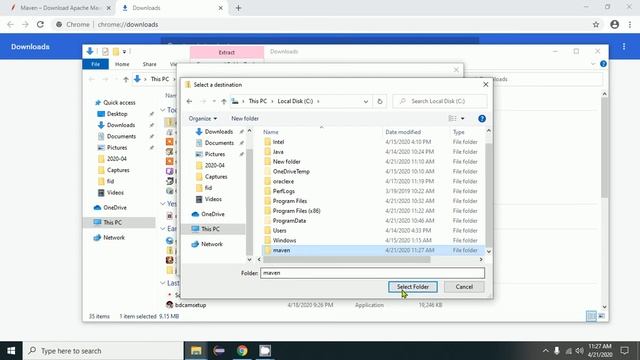This screenshot has width=640, height=360.
Task: Select the Intel folder
Action: click(x=278, y=142)
